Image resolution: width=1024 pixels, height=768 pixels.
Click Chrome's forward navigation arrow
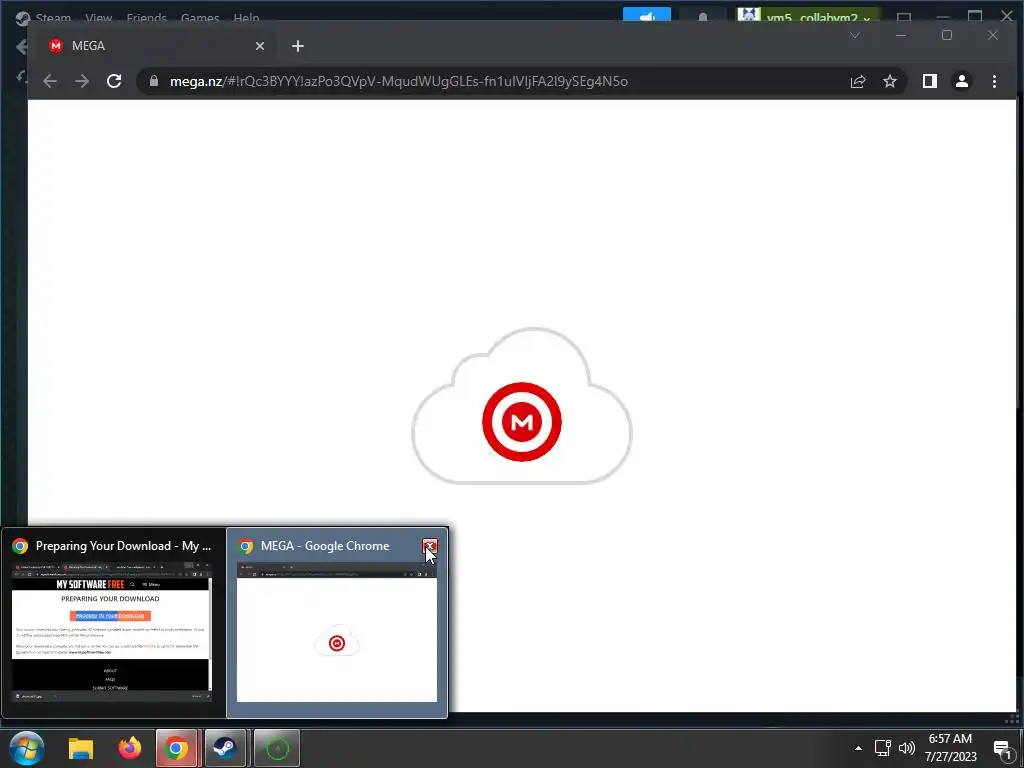pos(82,81)
